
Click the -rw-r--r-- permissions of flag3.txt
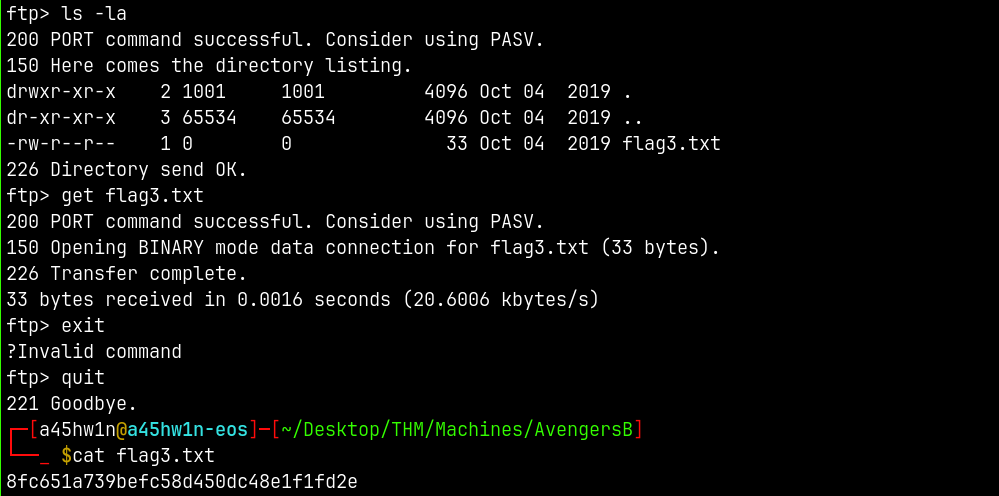(x=61, y=144)
